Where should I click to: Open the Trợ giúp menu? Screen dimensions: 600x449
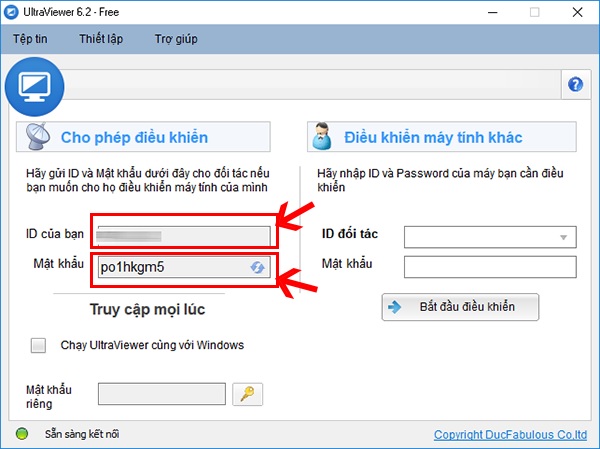(176, 39)
